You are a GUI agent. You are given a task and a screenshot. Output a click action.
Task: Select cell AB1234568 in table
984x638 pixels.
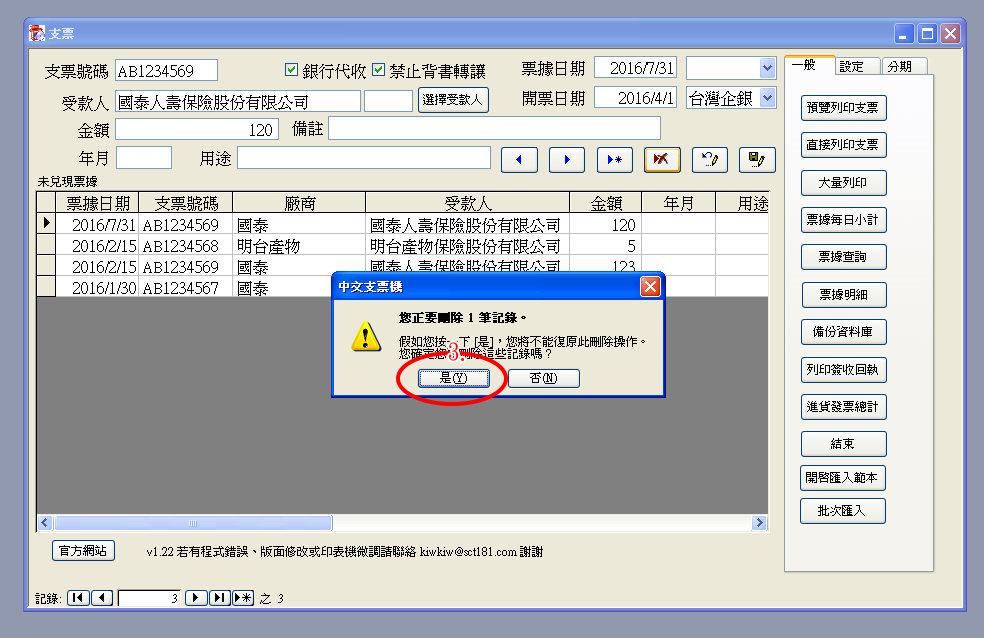click(185, 245)
